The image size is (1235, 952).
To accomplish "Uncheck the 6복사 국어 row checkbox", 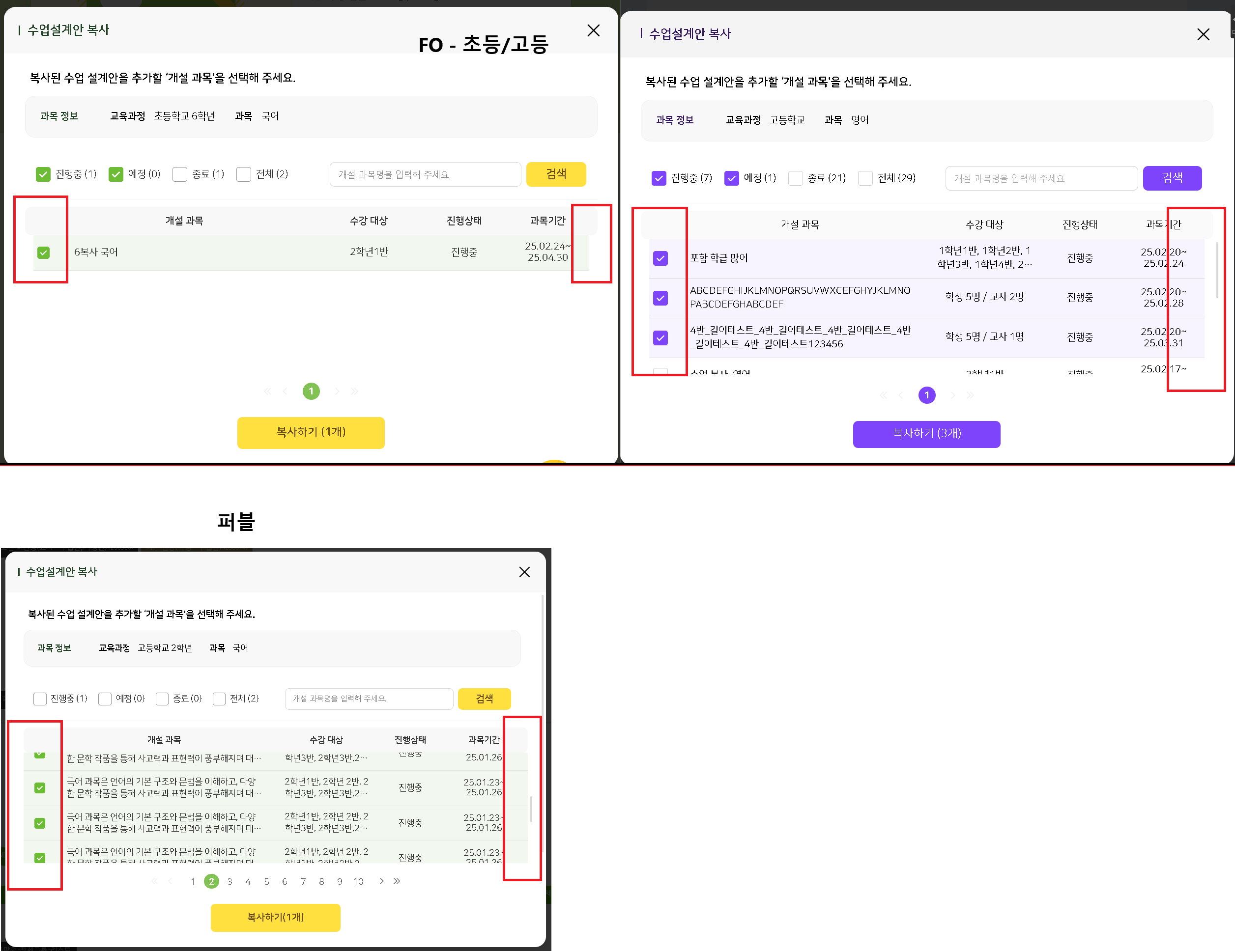I will (x=44, y=252).
